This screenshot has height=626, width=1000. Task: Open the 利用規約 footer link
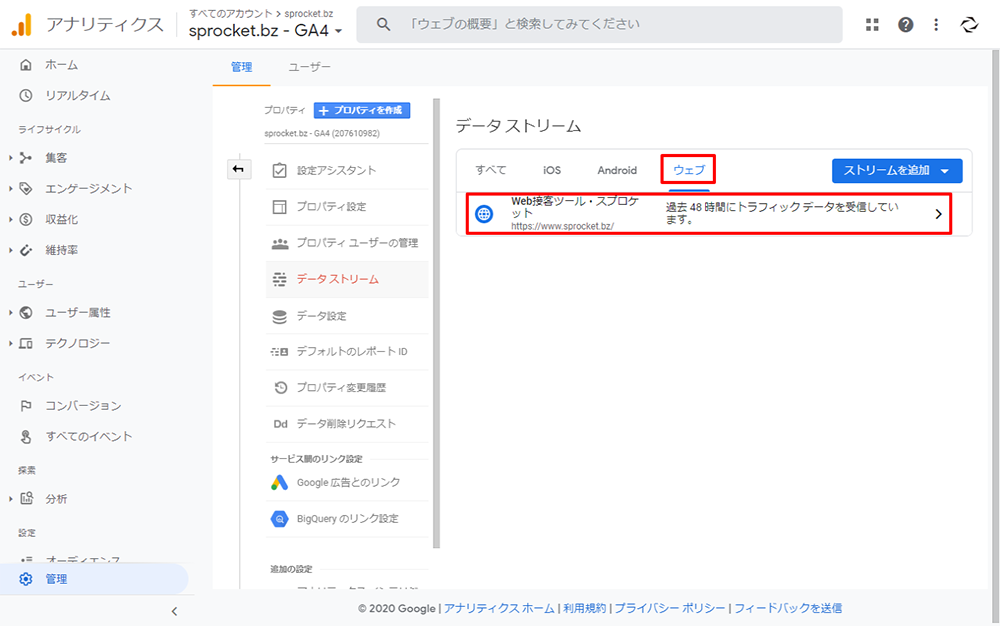[584, 608]
